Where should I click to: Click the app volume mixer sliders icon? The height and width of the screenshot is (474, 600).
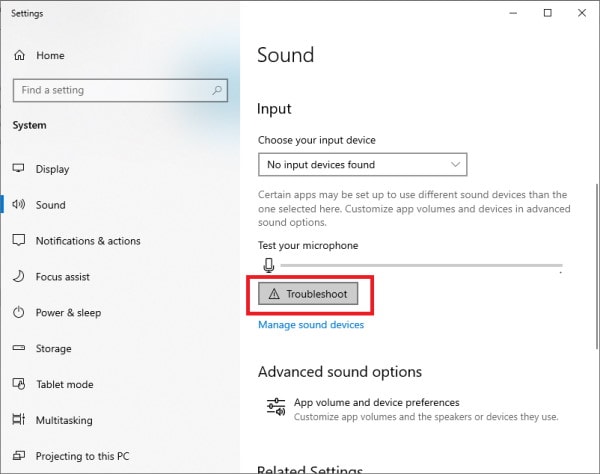[x=276, y=407]
